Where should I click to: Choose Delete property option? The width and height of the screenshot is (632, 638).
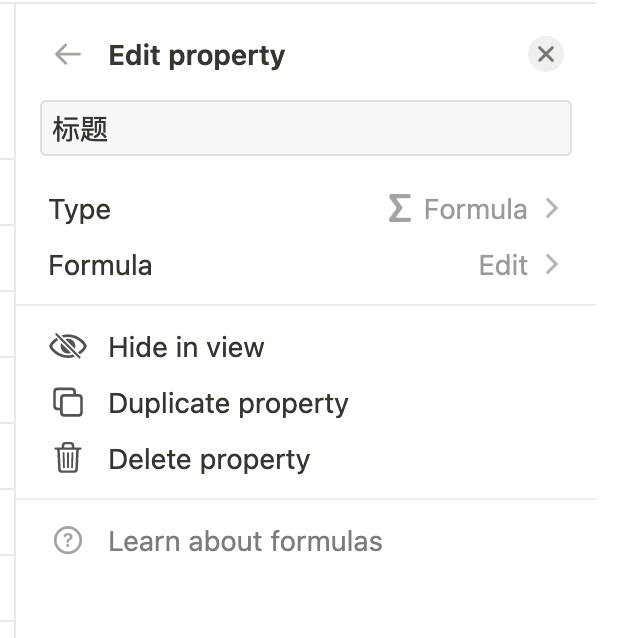tap(209, 460)
